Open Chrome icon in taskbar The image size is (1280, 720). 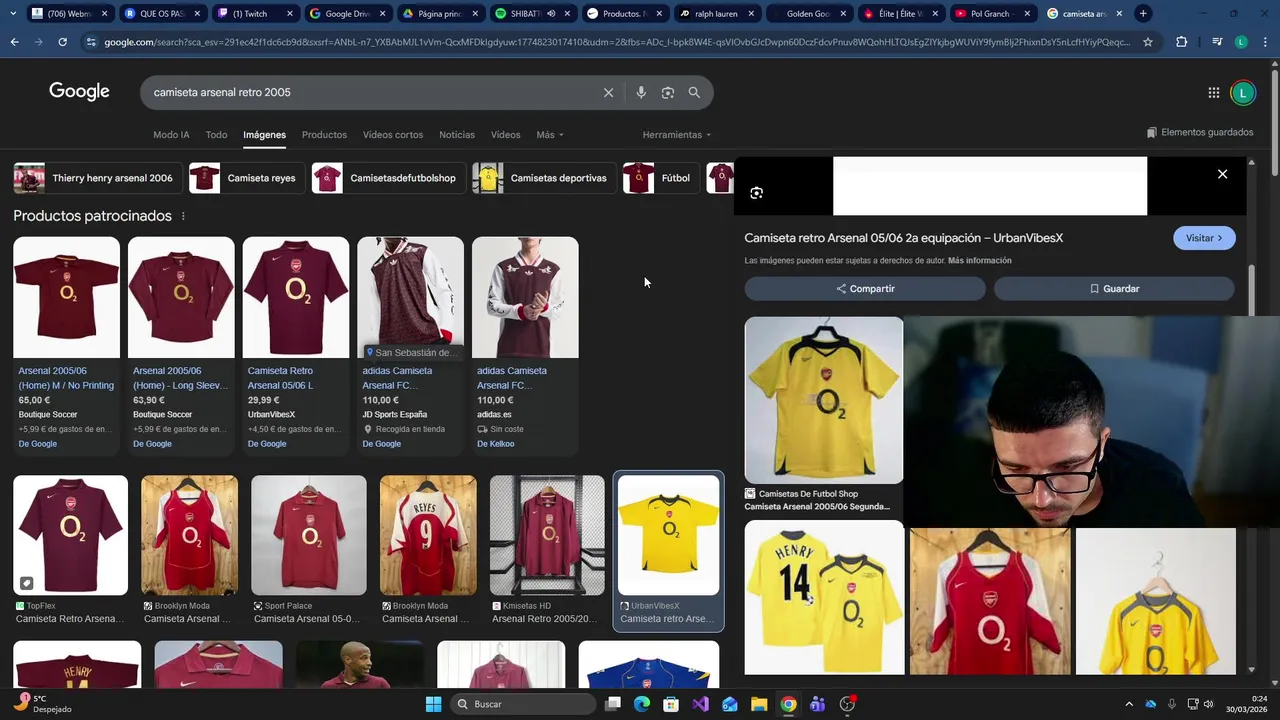pos(788,704)
